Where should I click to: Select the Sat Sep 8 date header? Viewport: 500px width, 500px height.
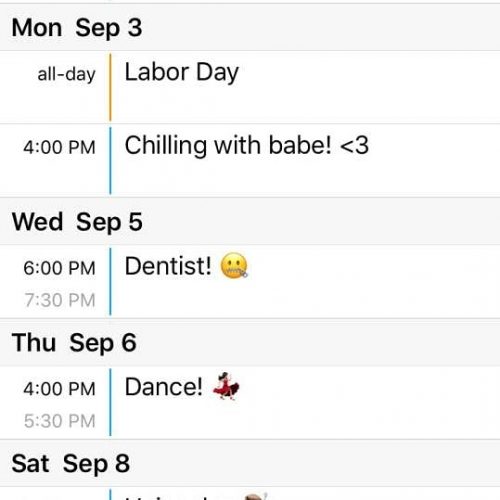[71, 464]
